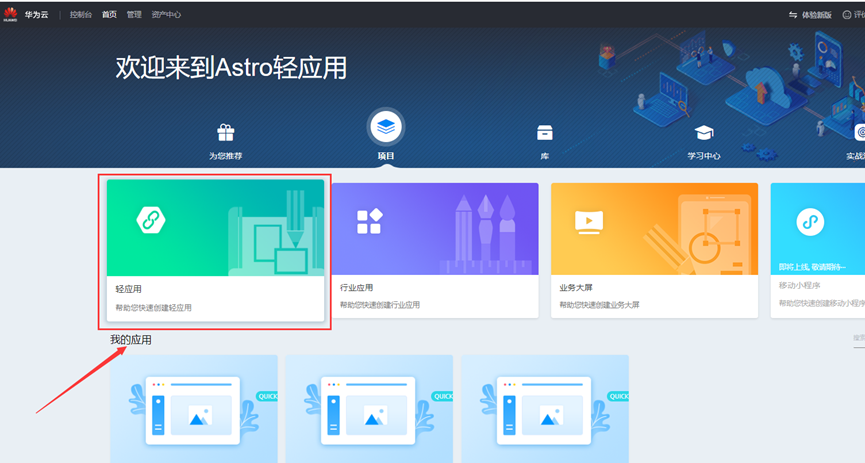Click the target icon at banner's right edge
Viewport: 865px width, 463px height.
click(859, 132)
